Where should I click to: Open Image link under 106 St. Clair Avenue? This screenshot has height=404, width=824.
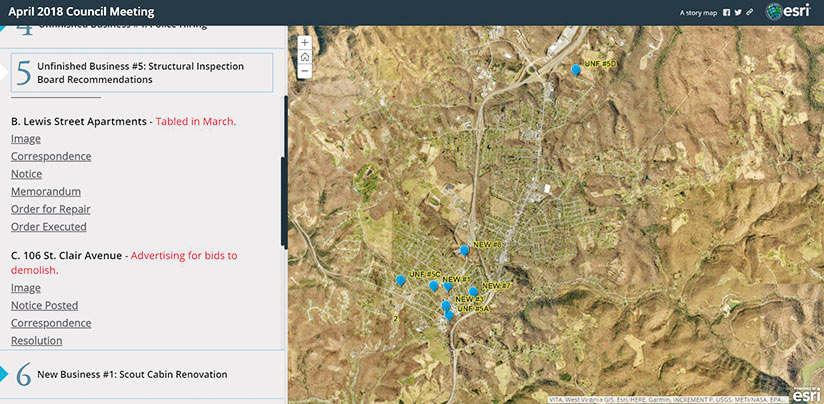coord(26,288)
